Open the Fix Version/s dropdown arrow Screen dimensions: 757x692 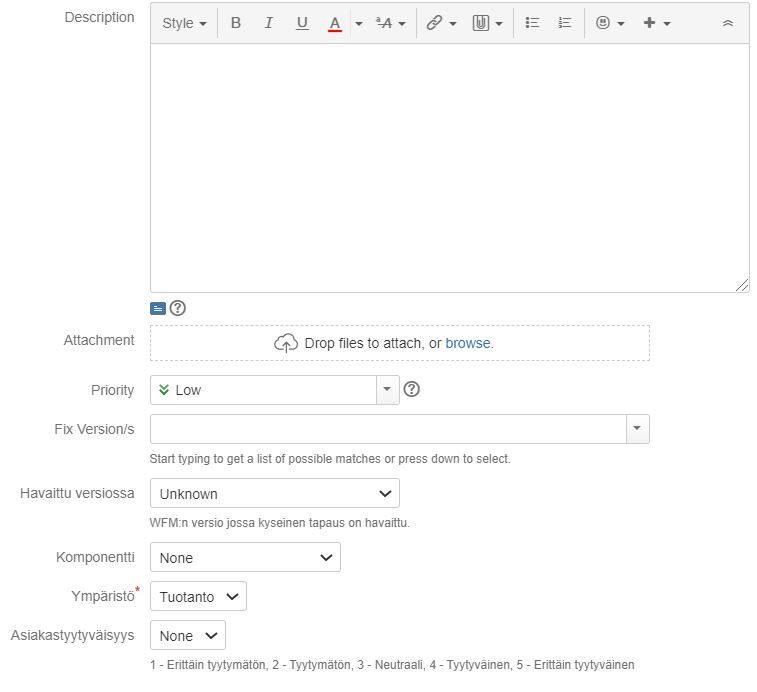(637, 429)
